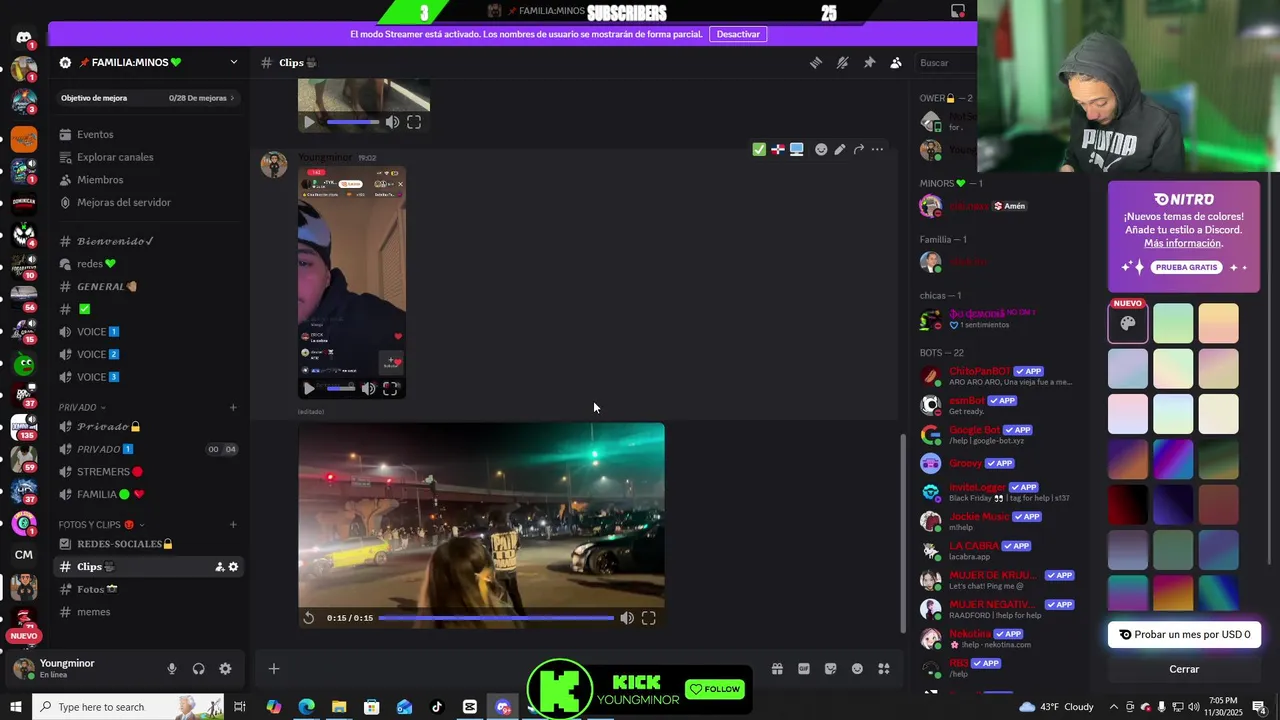The image size is (1280, 720).
Task: Forward message with arrow icon
Action: point(859,149)
